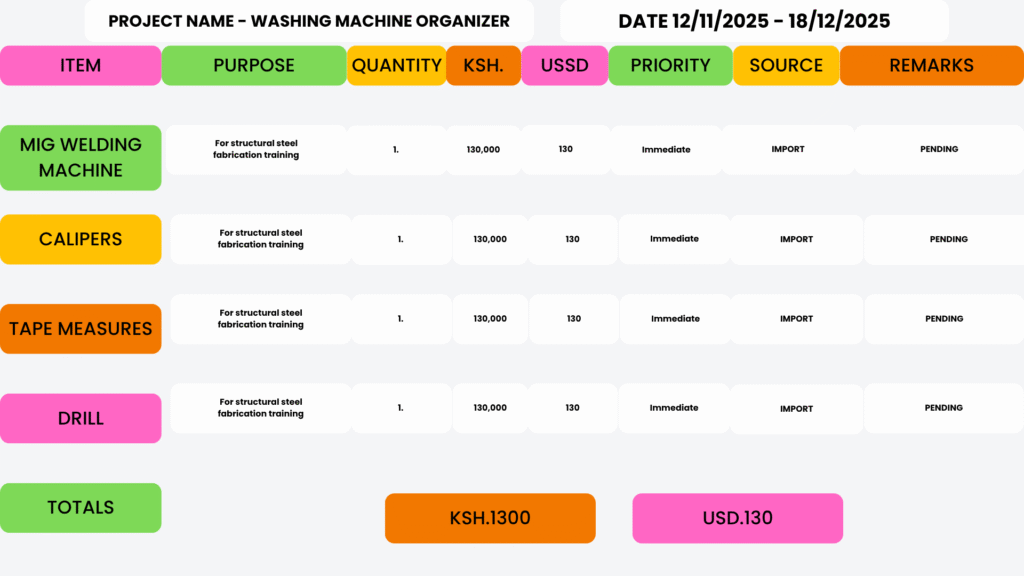Click the IMPORT source in the Tape Measures row

point(796,319)
